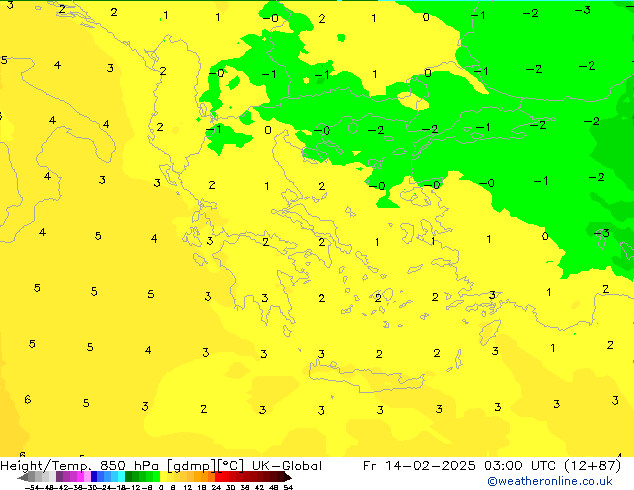
Task: Open the weatheronline.co.uk copyright link
Action: click(550, 481)
